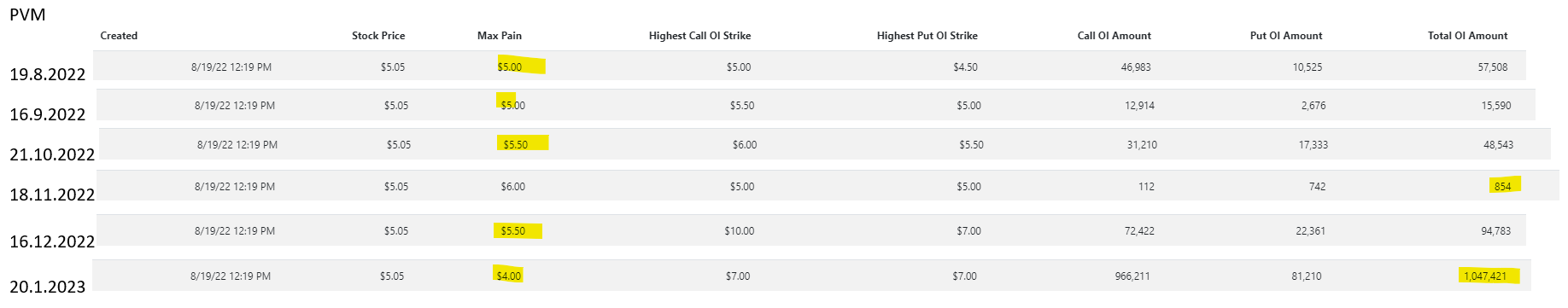Click the 20.1.2023 expiry date label
Image resolution: width=1568 pixels, height=308 pixels.
pyautogui.click(x=48, y=287)
